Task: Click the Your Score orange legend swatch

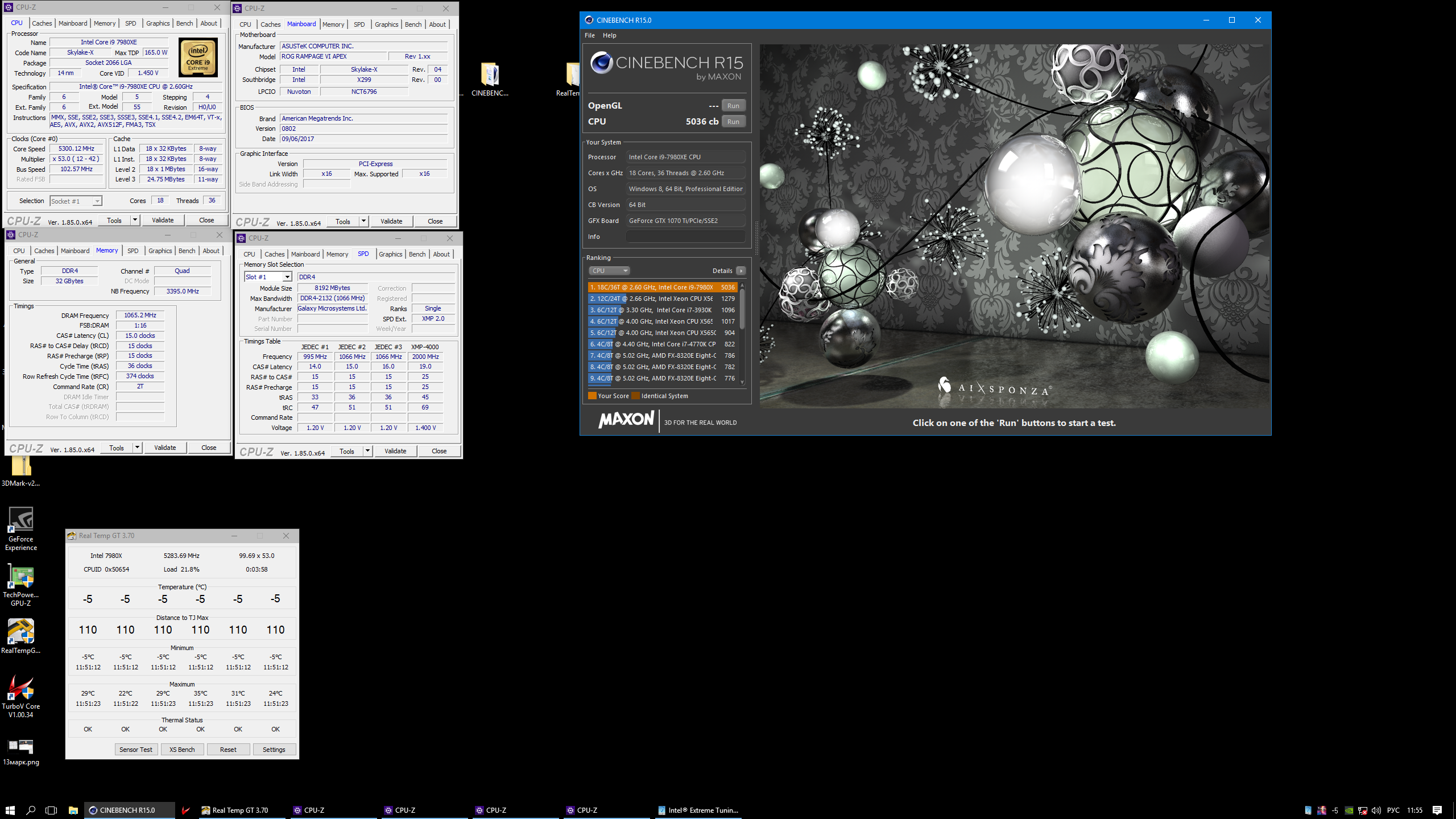Action: click(x=592, y=396)
